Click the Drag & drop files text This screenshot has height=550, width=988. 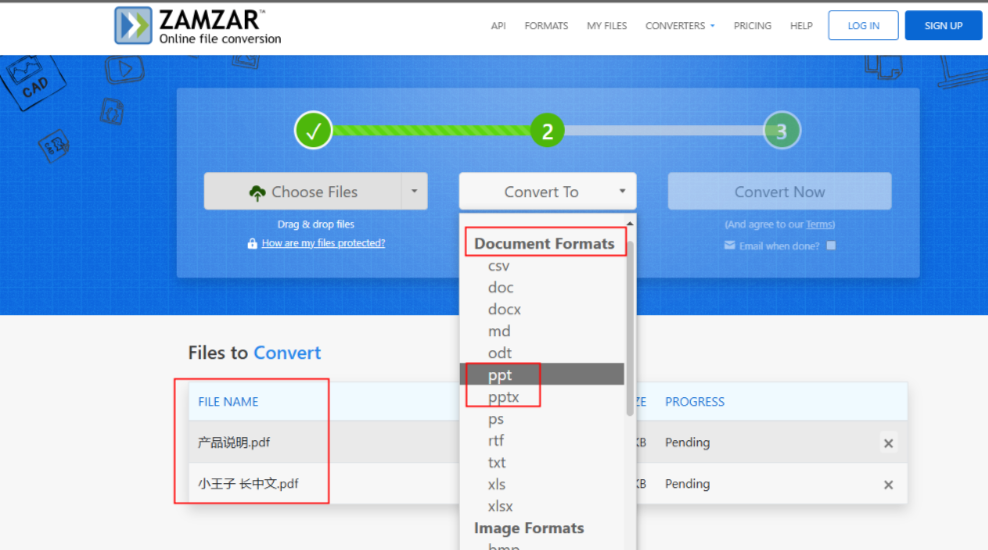click(316, 224)
